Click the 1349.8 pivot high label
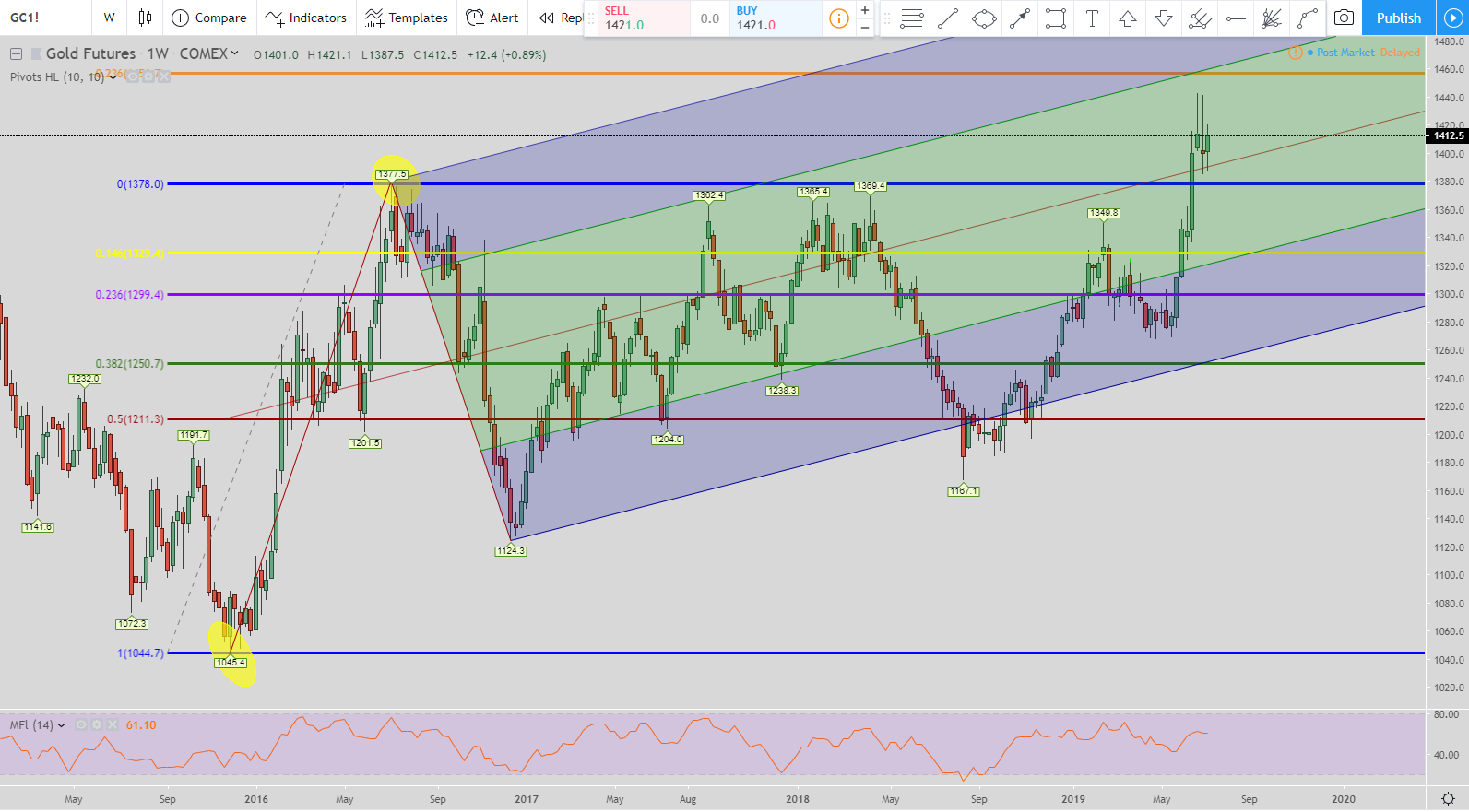Image resolution: width=1469 pixels, height=812 pixels. [1104, 213]
